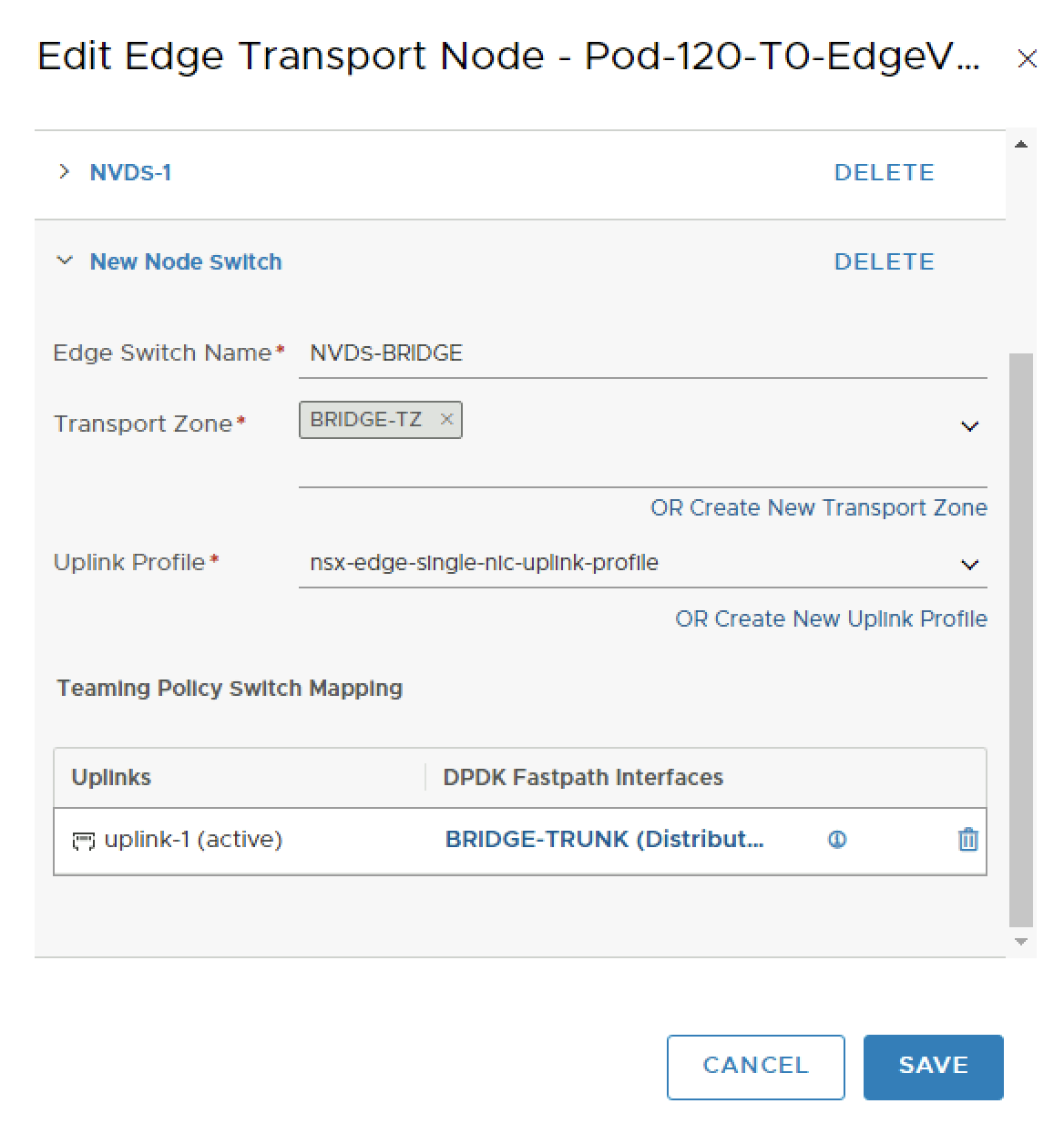This screenshot has width=1064, height=1124.
Task: Click the Uplinks column header
Action: point(111,777)
